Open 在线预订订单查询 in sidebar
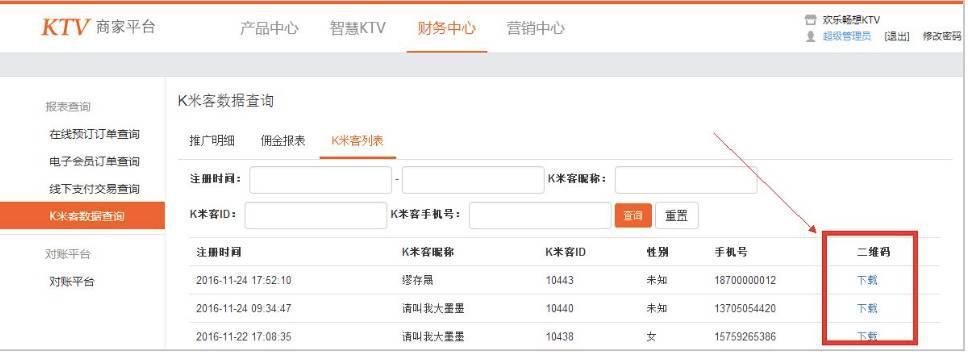Screen dimensions: 968x360 click(x=94, y=134)
